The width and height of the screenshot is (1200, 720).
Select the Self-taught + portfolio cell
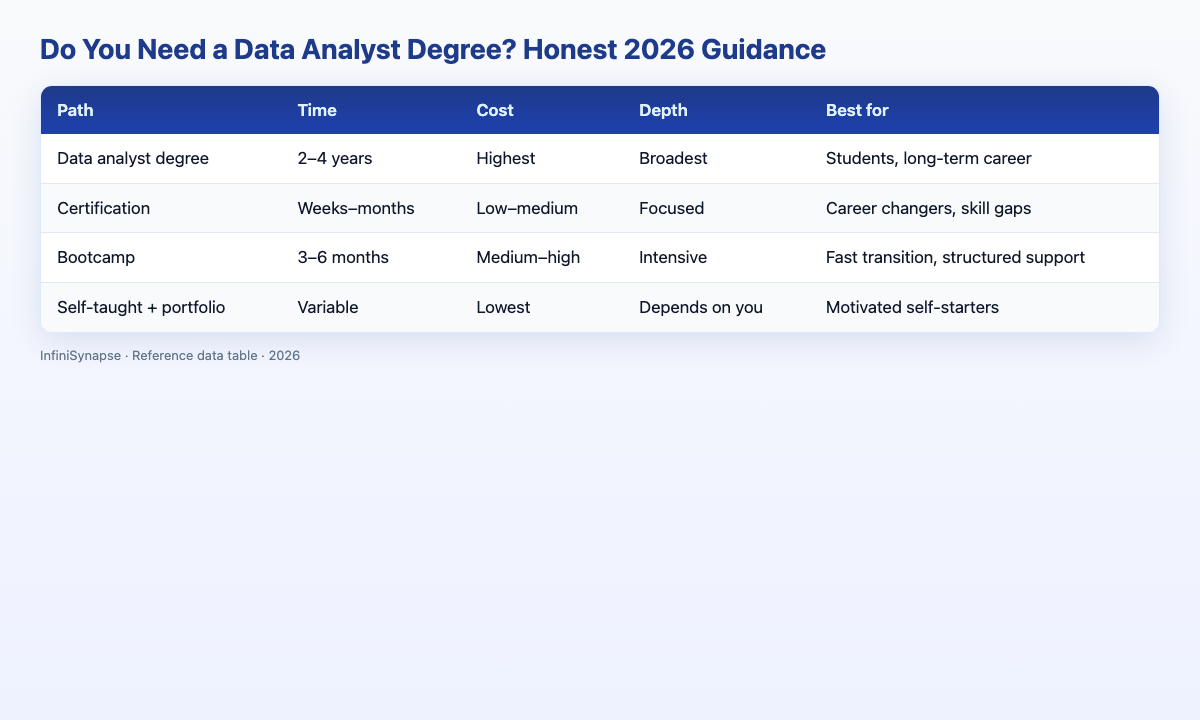point(142,307)
